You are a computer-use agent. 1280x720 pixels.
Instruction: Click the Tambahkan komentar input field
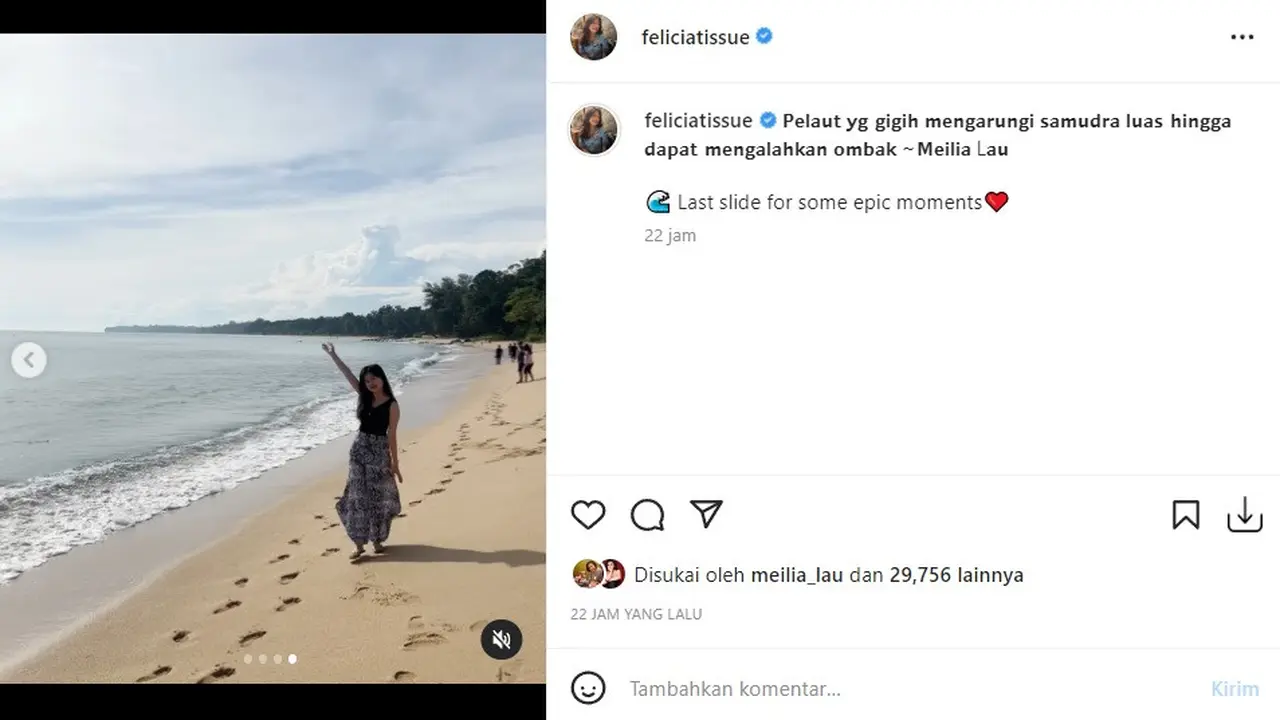click(x=736, y=688)
